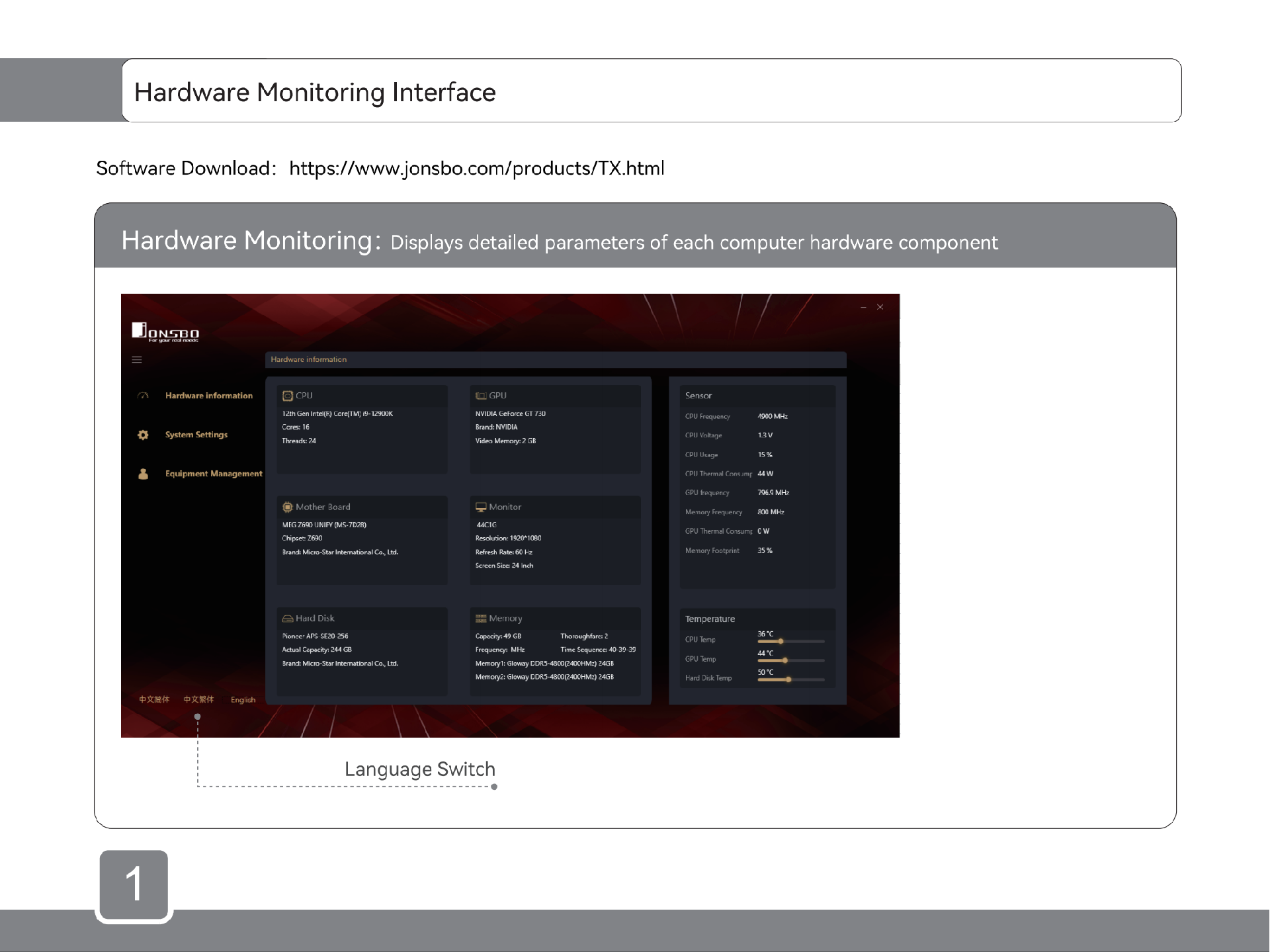The image size is (1270, 952).
Task: Click the Jonsbo logo
Action: [165, 332]
